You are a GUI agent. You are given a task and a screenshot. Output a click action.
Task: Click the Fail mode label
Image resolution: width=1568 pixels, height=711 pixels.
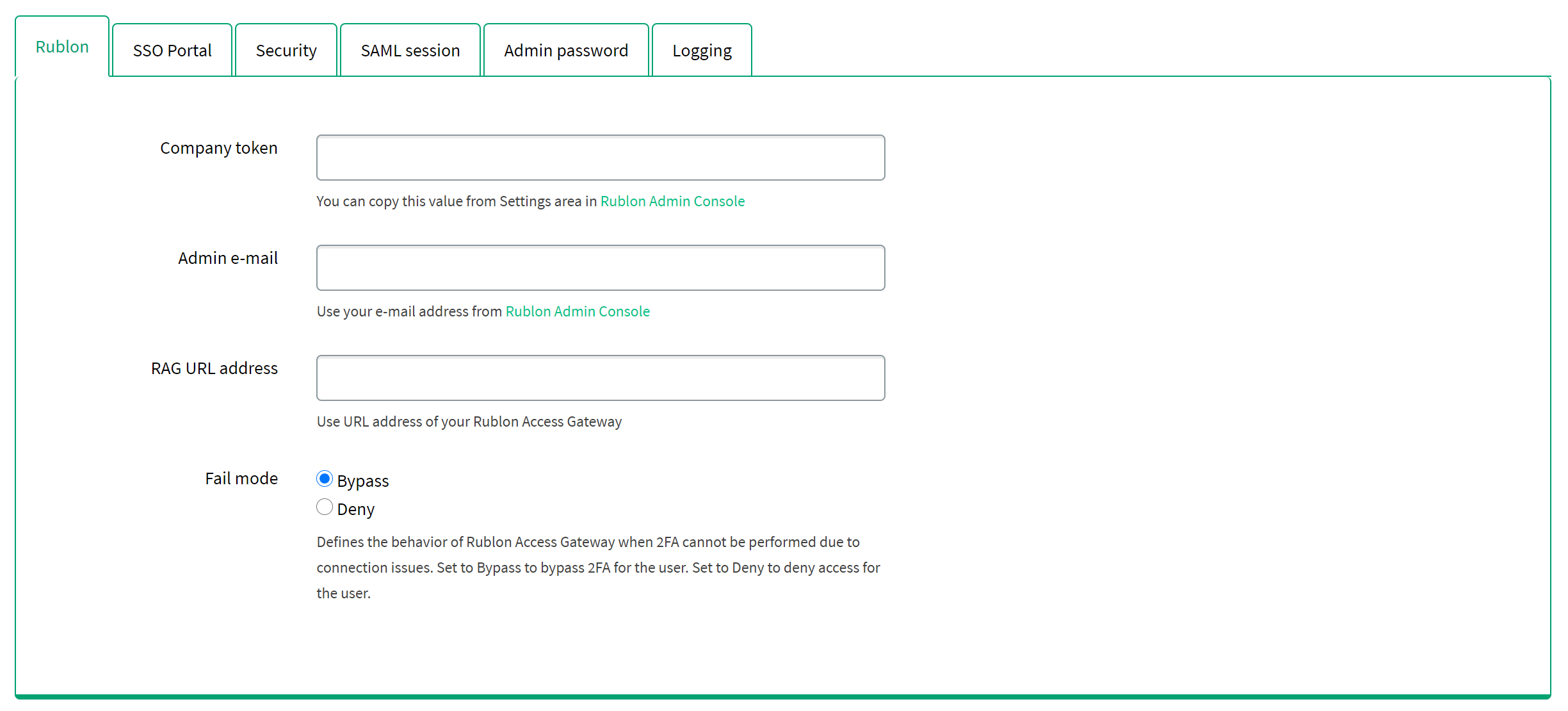tap(241, 478)
